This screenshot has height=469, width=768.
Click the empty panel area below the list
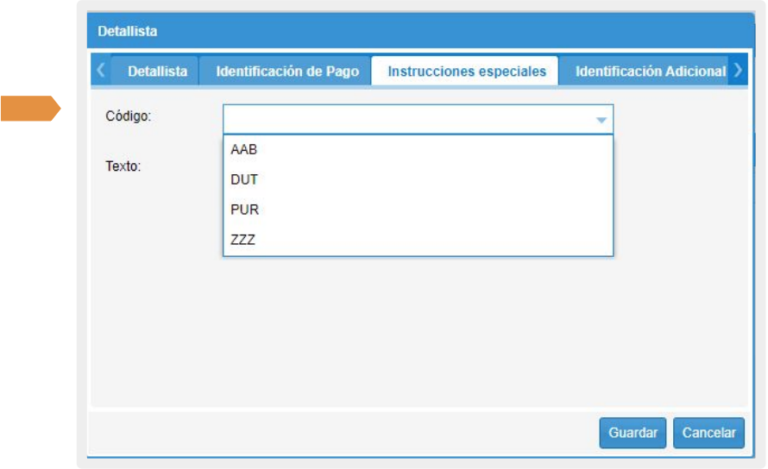(x=420, y=330)
